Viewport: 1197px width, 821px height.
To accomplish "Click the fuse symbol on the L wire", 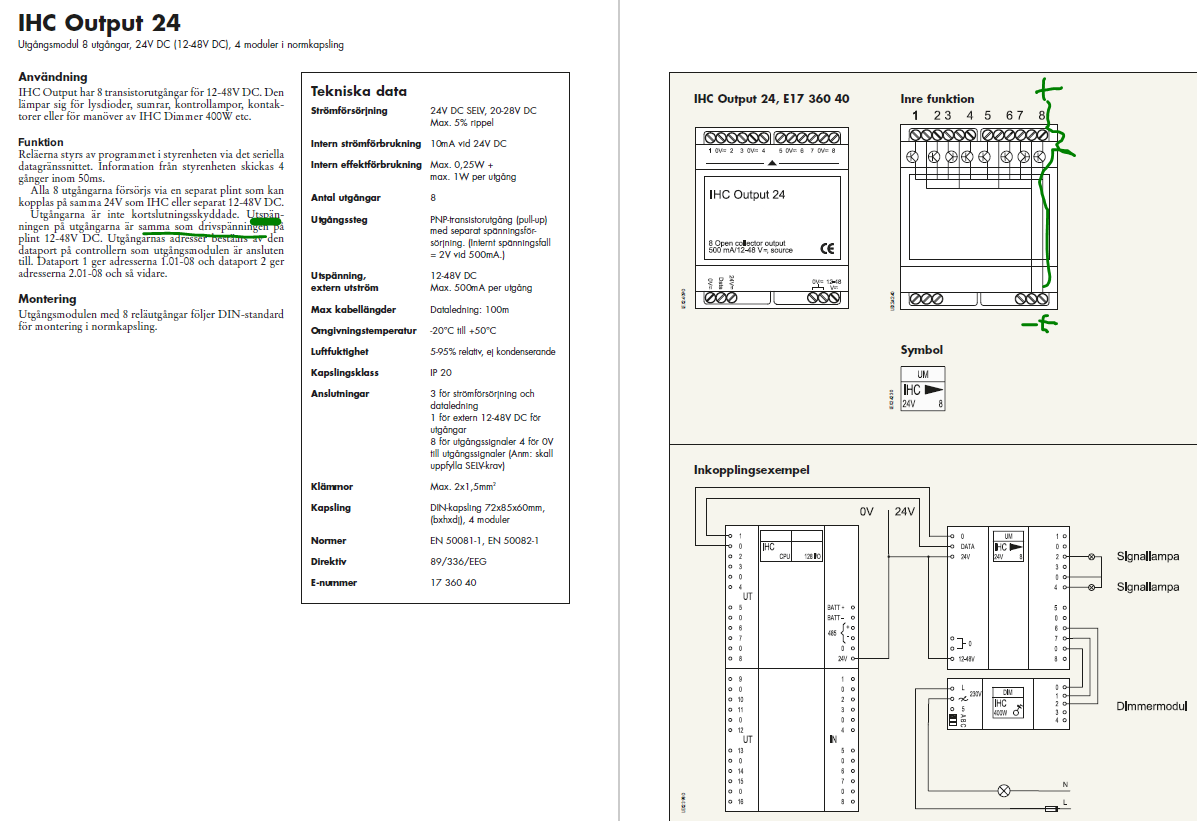I will tap(1049, 807).
